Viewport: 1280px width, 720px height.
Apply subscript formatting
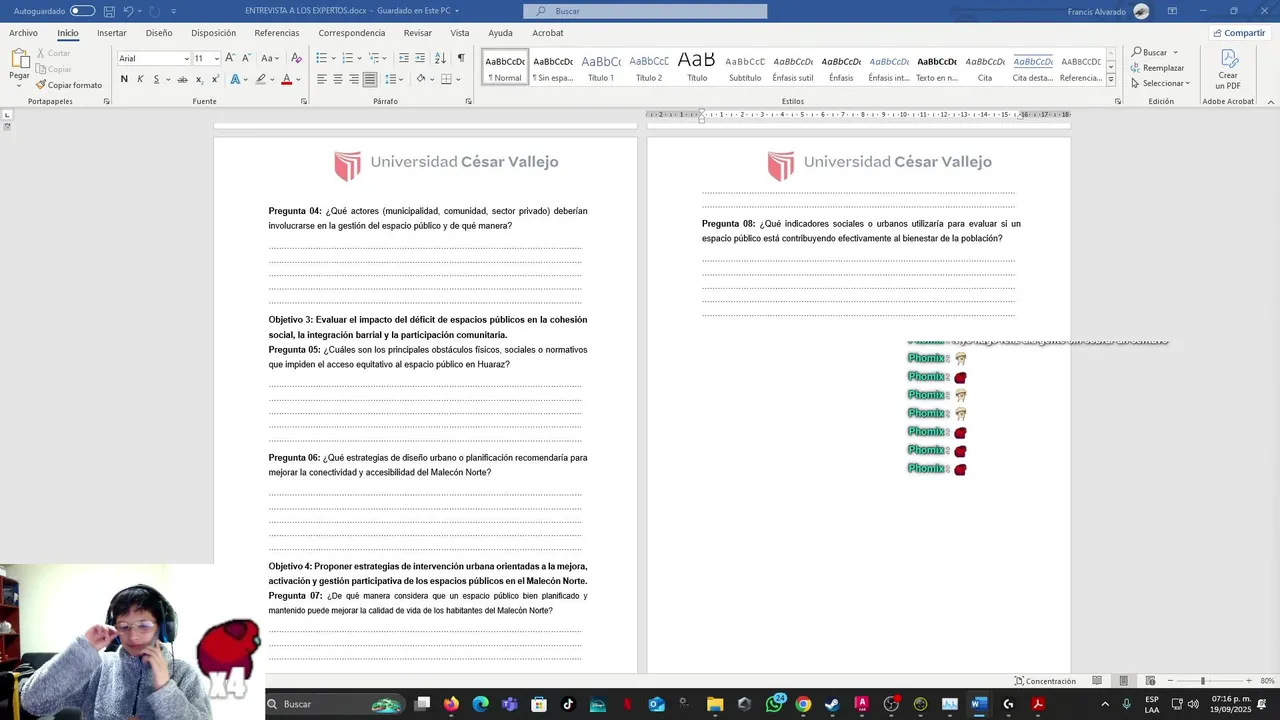tap(199, 79)
